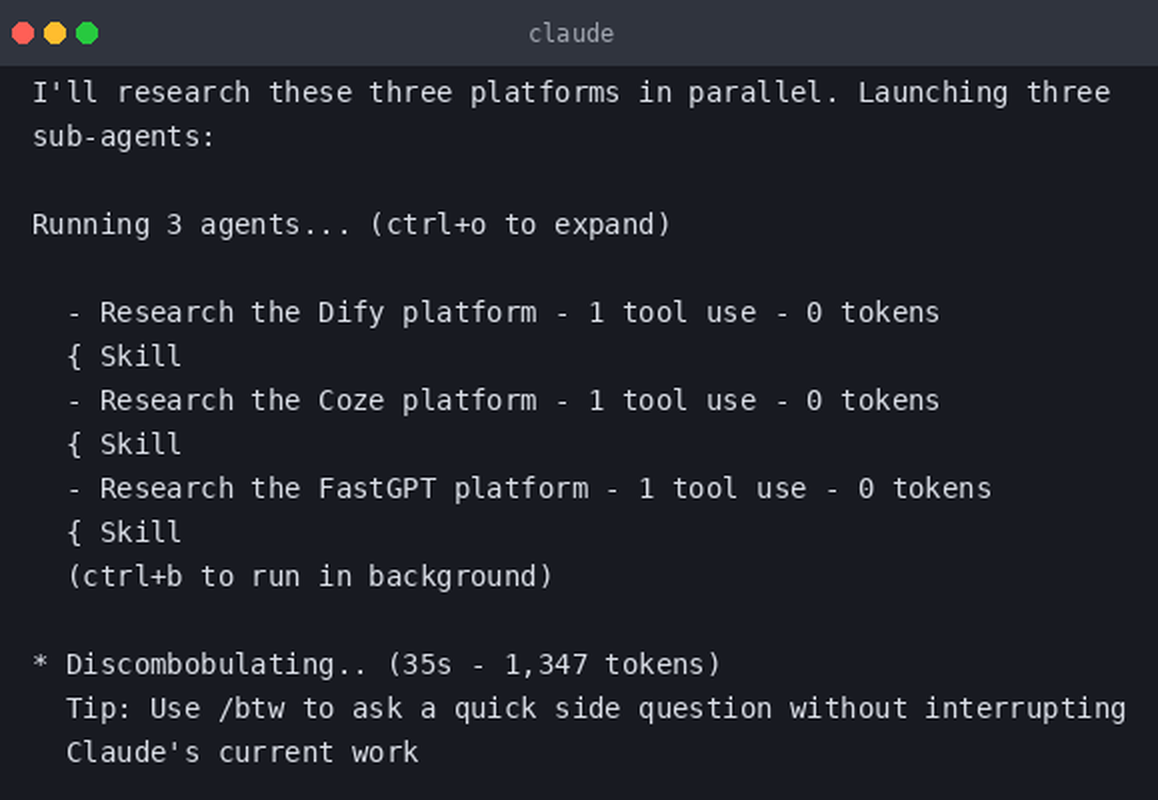
Task: Click the green maximize window button
Action: point(87,33)
